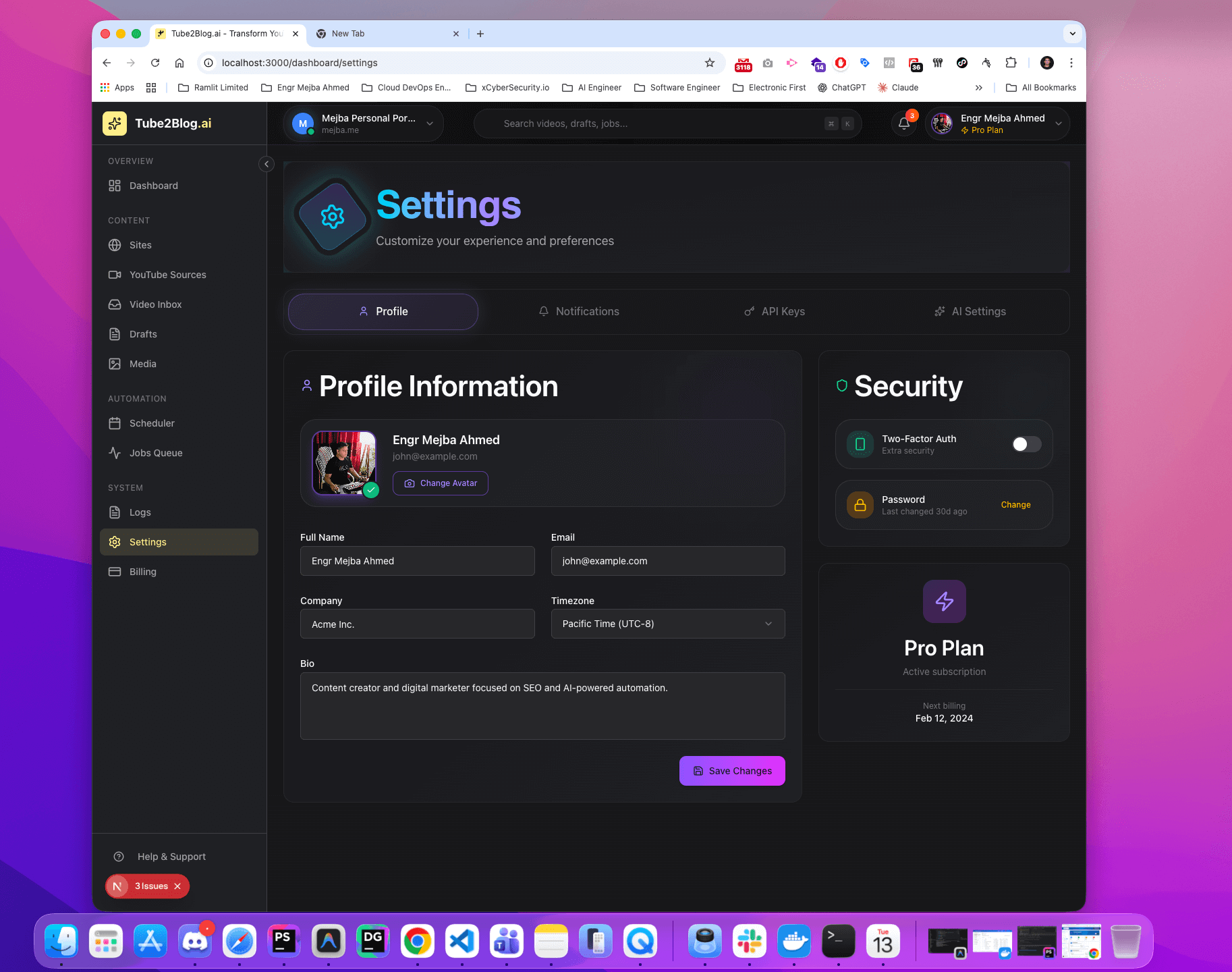Open the Billing page
Screen dimensions: 1232x972
pyautogui.click(x=142, y=572)
